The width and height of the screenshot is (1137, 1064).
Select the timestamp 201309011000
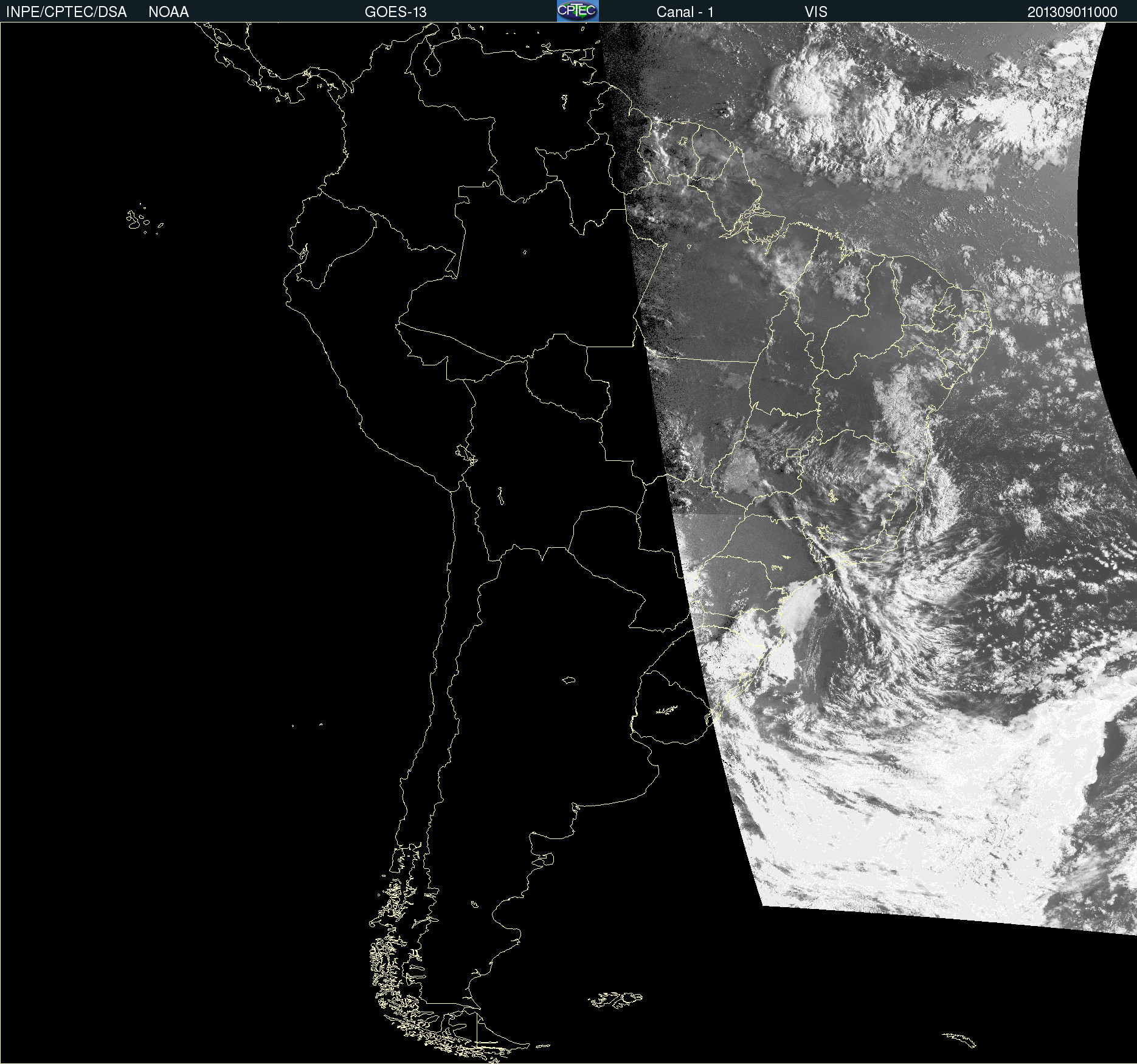point(1073,12)
